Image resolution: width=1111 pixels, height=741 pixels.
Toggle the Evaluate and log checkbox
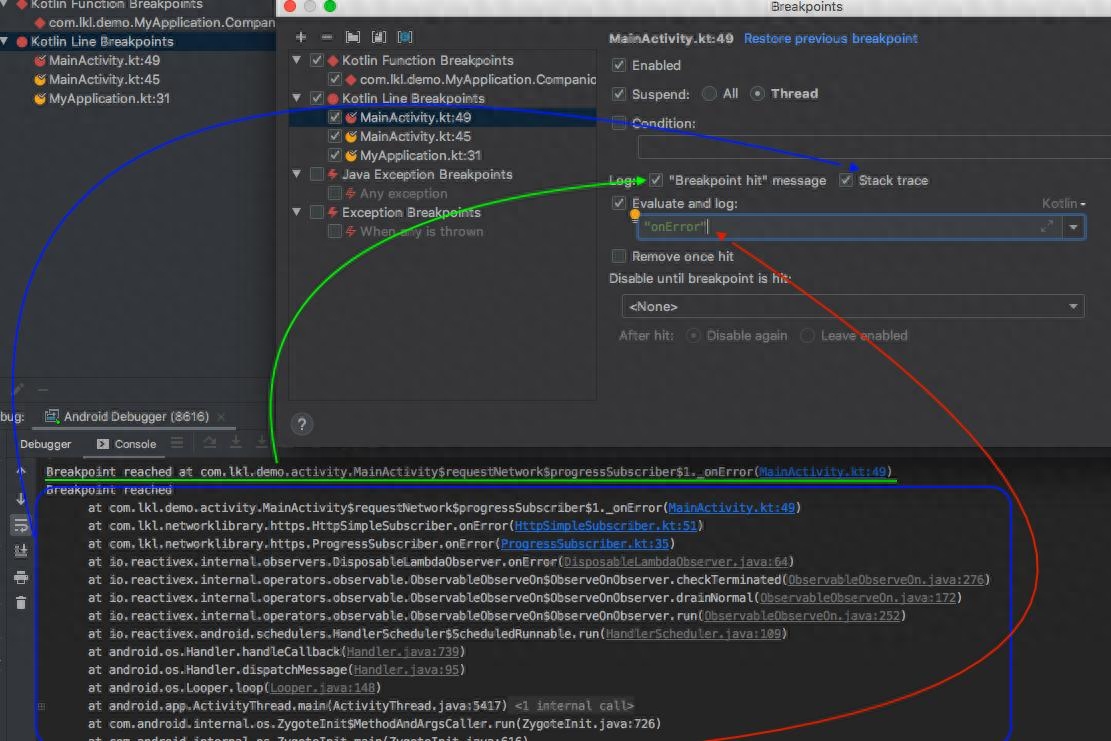(619, 203)
